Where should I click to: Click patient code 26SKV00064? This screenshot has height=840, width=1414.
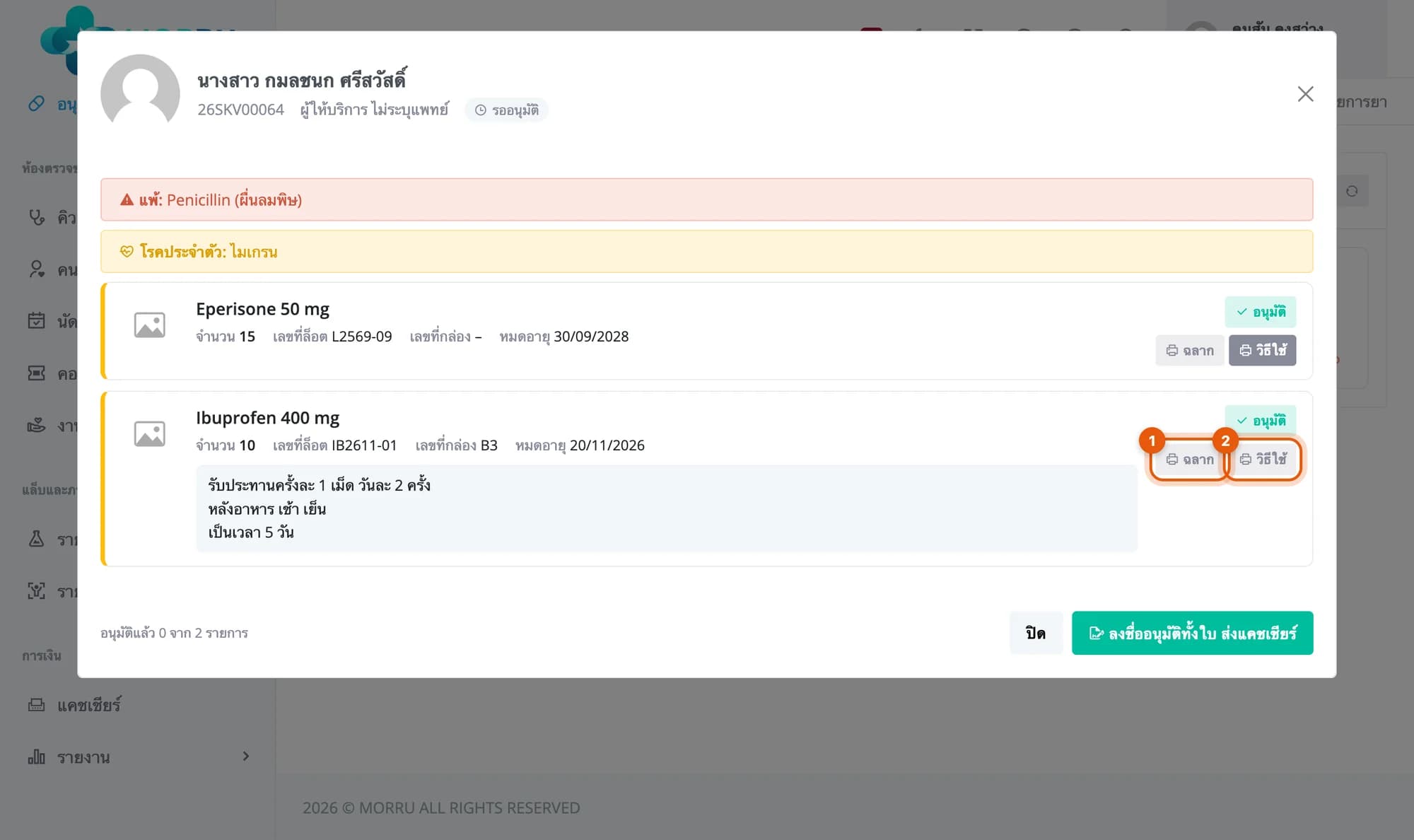[240, 110]
